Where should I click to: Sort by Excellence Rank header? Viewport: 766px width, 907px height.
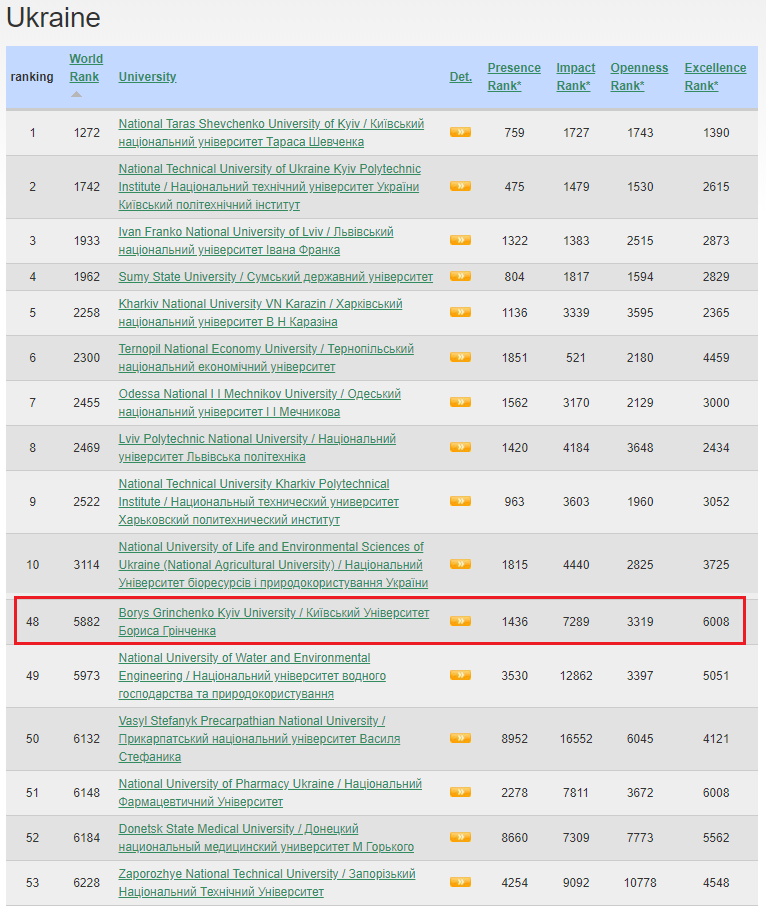click(x=715, y=76)
